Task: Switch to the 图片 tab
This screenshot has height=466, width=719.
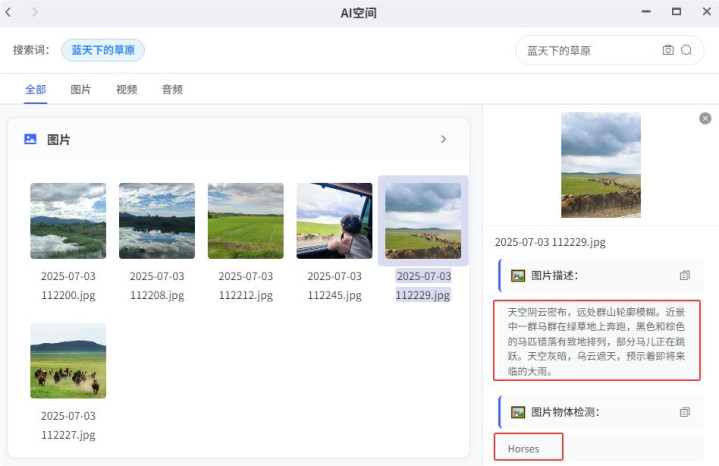Action: (81, 90)
